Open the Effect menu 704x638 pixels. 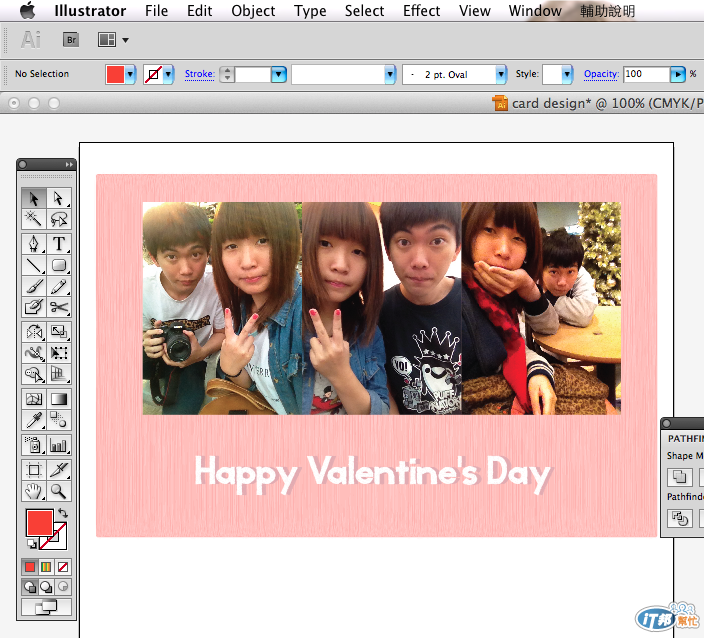coord(421,11)
